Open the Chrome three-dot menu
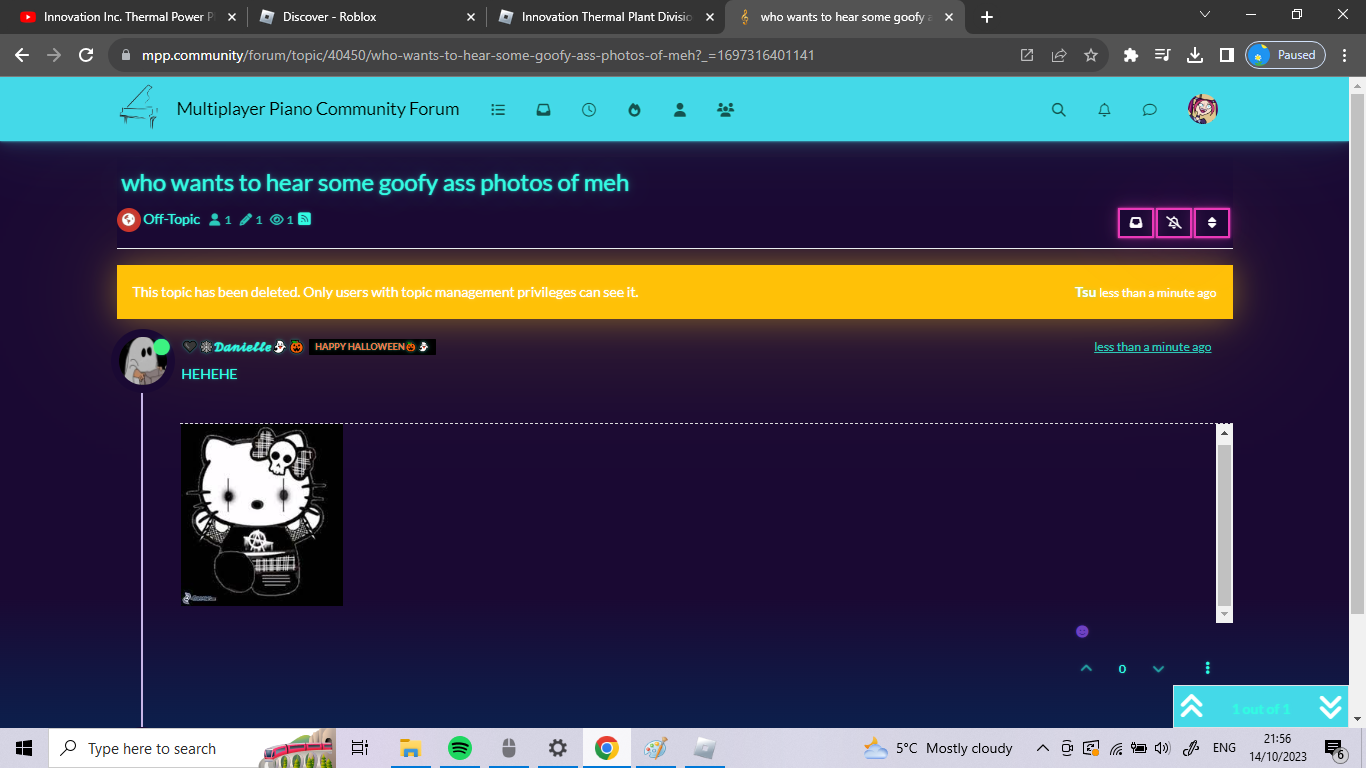Viewport: 1366px width, 768px height. point(1345,55)
